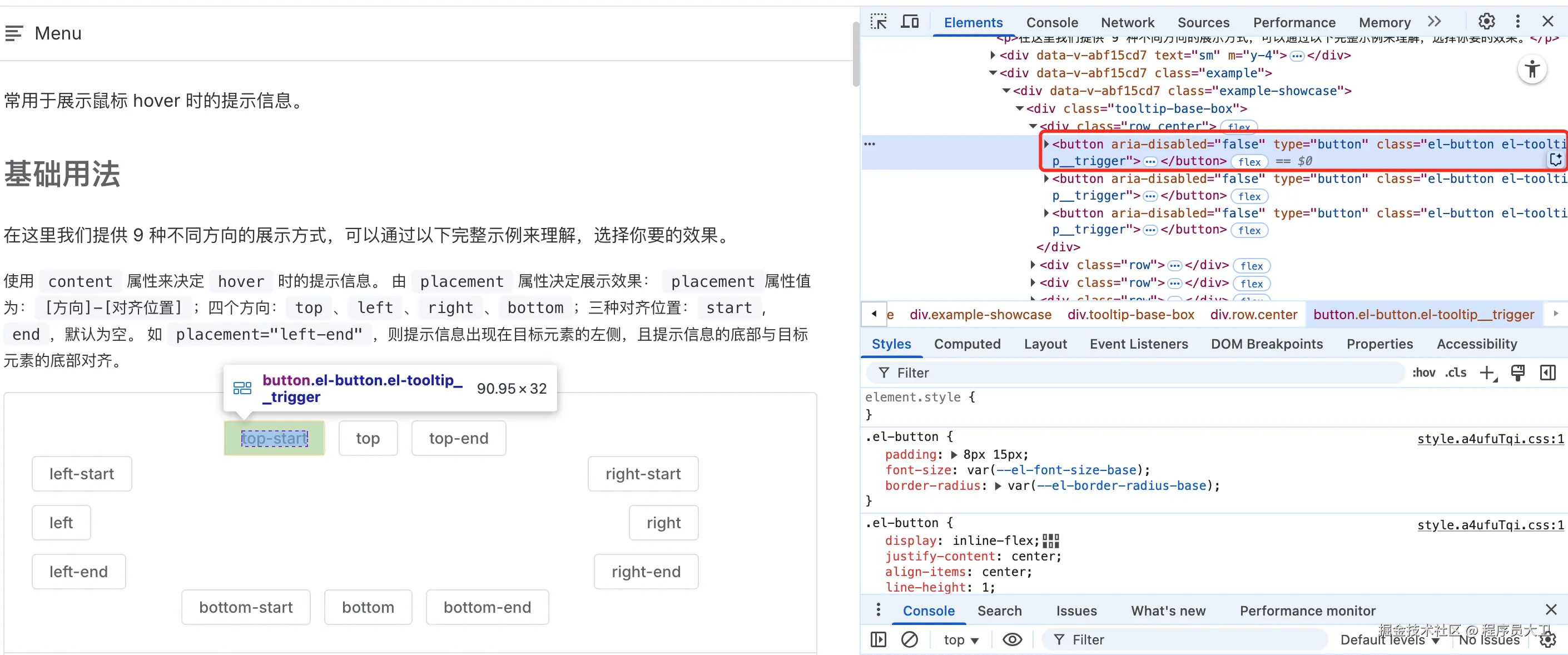Open DevTools three-dot customize menu

pyautogui.click(x=1517, y=22)
